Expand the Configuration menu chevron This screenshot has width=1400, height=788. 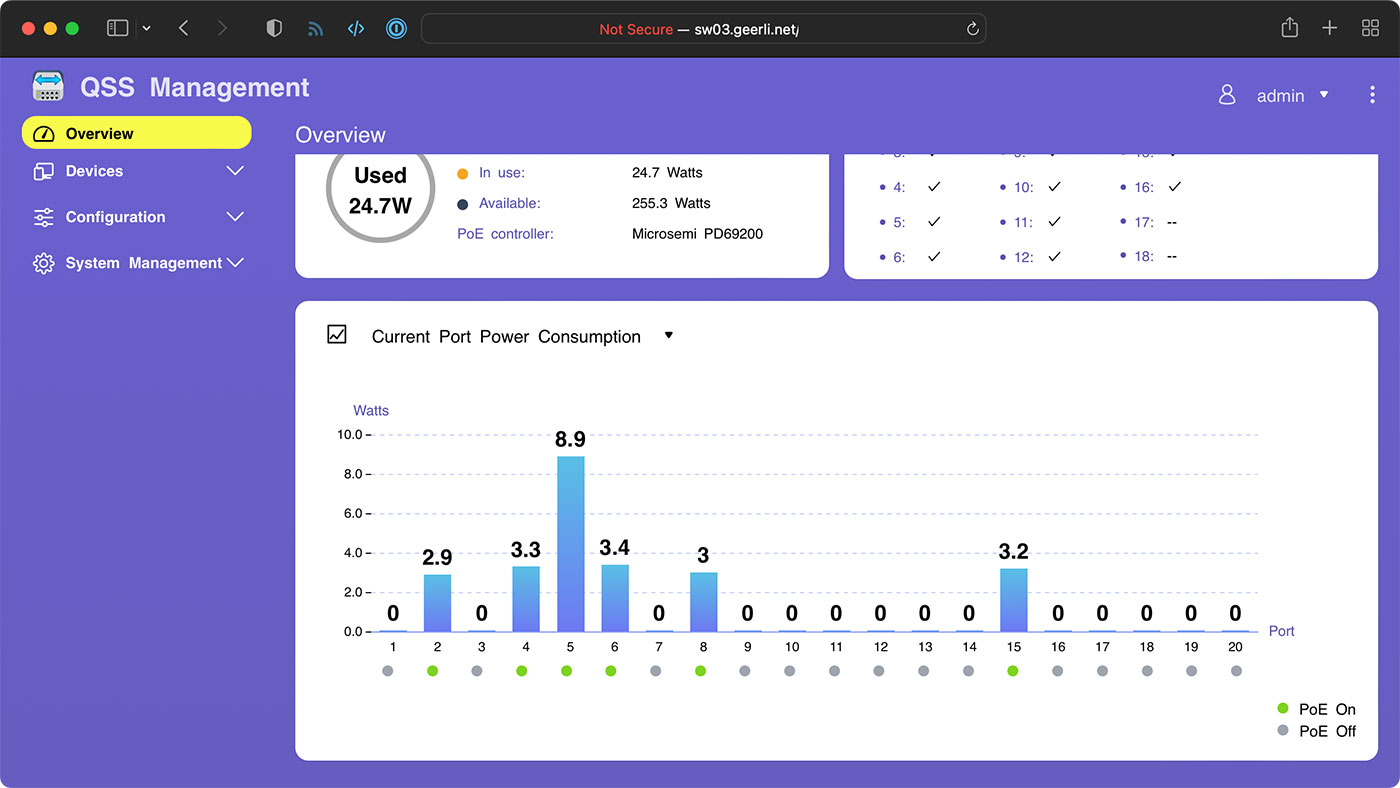(x=235, y=217)
